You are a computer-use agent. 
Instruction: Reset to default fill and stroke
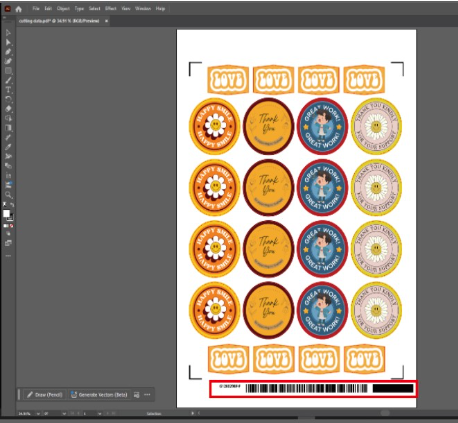(5, 204)
